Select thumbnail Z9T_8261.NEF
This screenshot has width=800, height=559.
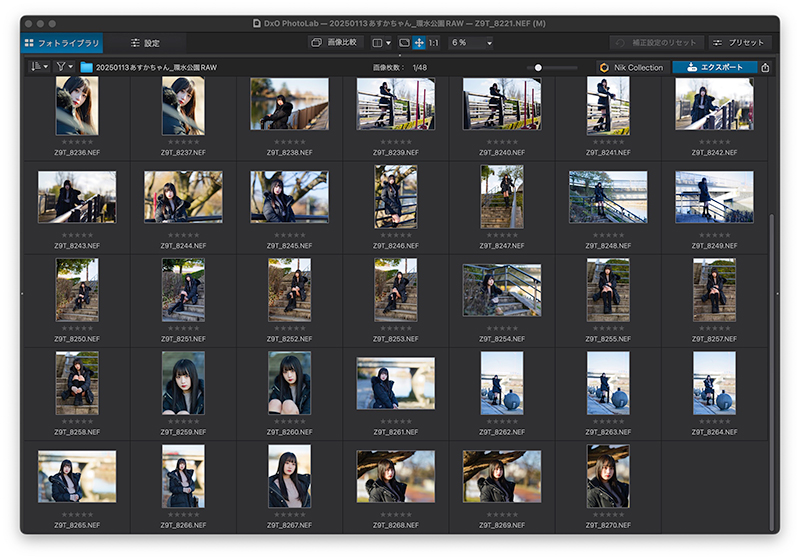395,383
